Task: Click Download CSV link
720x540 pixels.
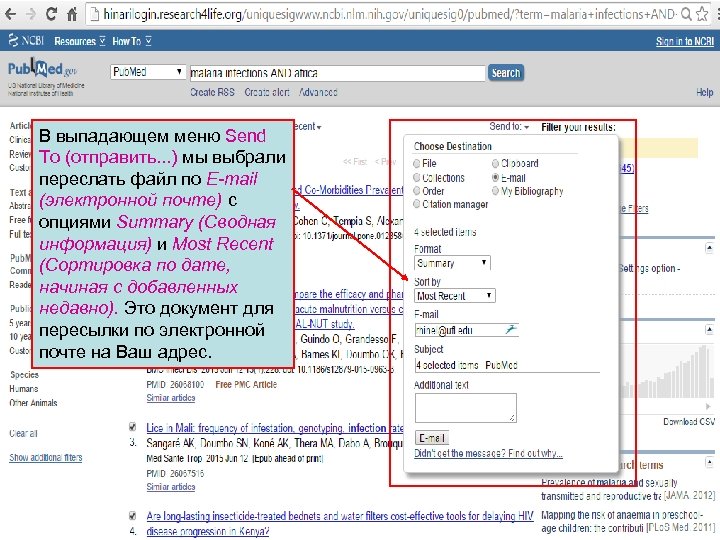Action: click(x=689, y=422)
